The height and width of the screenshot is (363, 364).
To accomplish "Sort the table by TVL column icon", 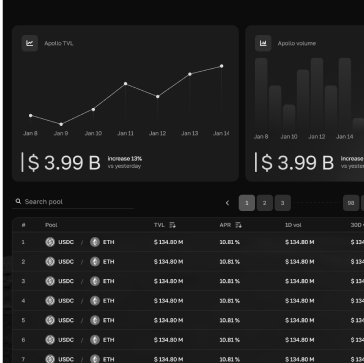I will 172,225.
